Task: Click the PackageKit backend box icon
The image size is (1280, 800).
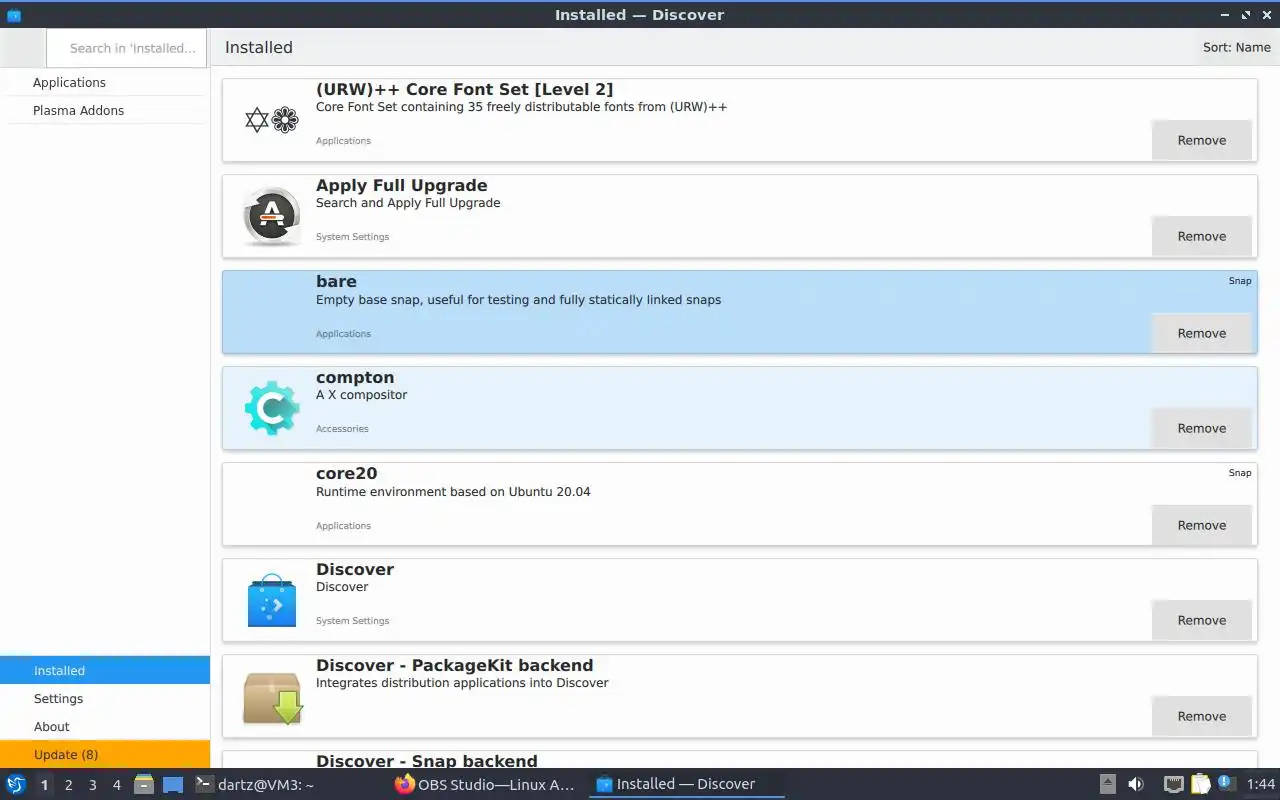Action: pos(272,697)
